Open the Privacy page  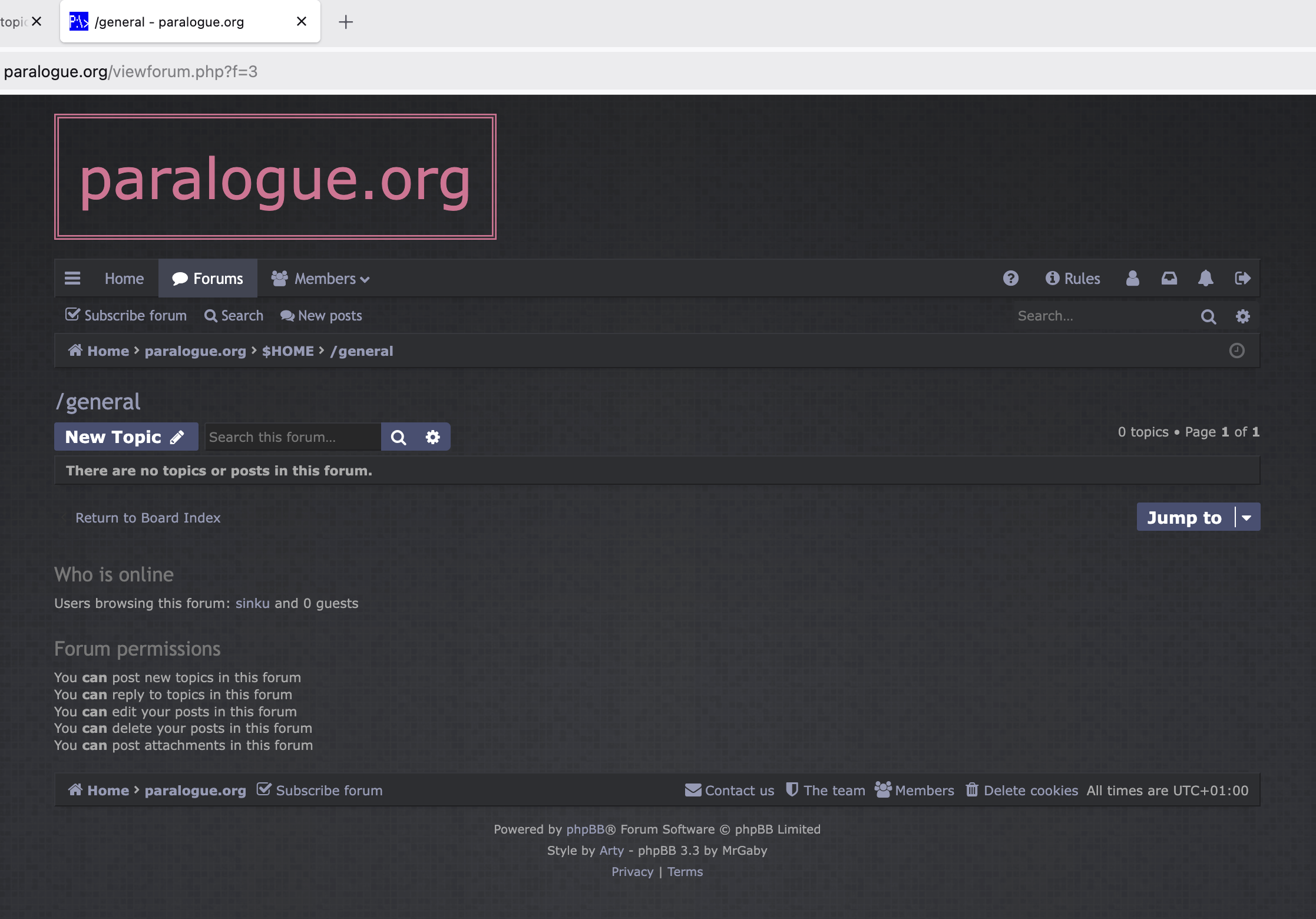pos(632,872)
